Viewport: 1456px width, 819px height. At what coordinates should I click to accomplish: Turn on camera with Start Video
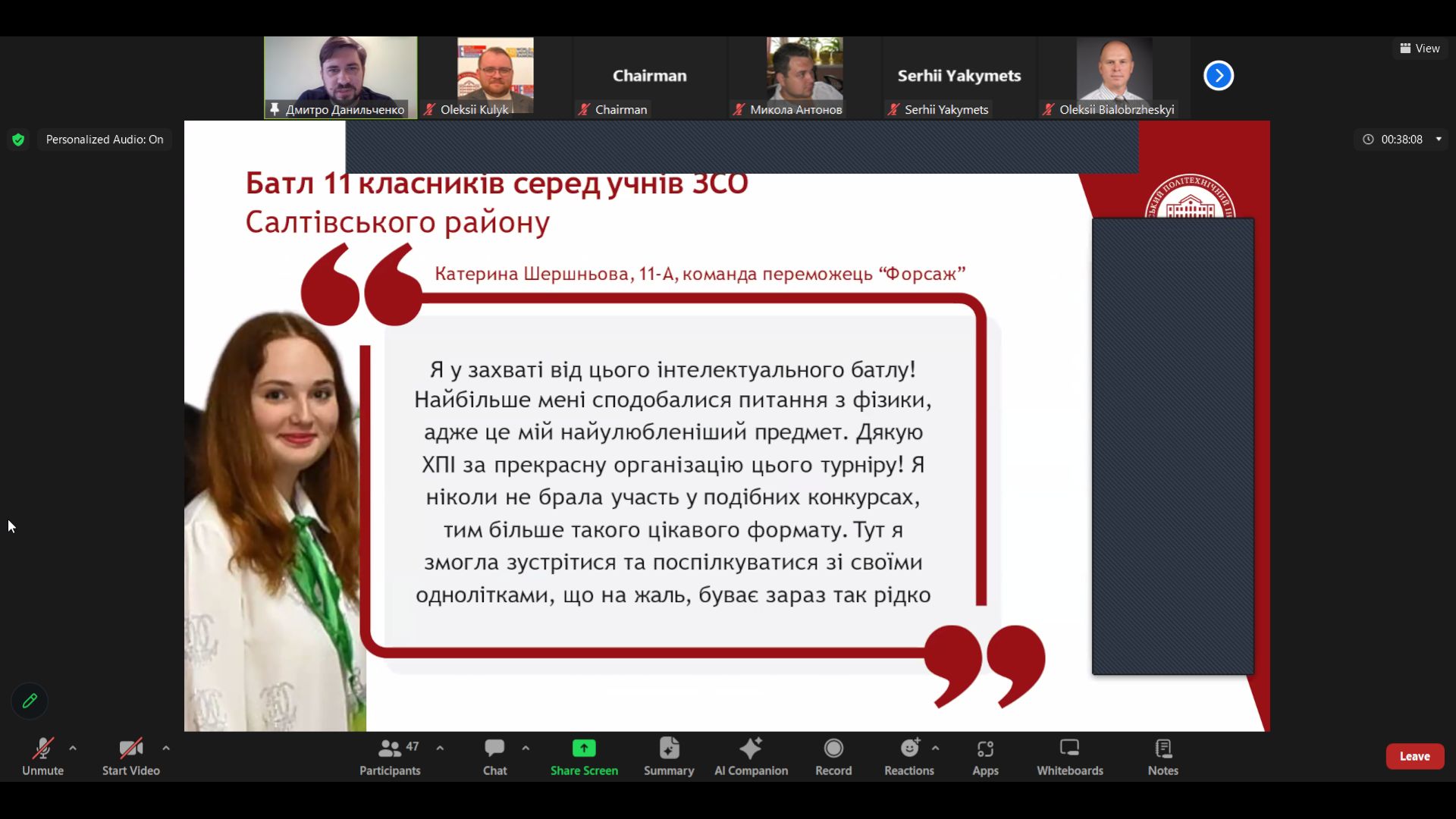(x=130, y=748)
